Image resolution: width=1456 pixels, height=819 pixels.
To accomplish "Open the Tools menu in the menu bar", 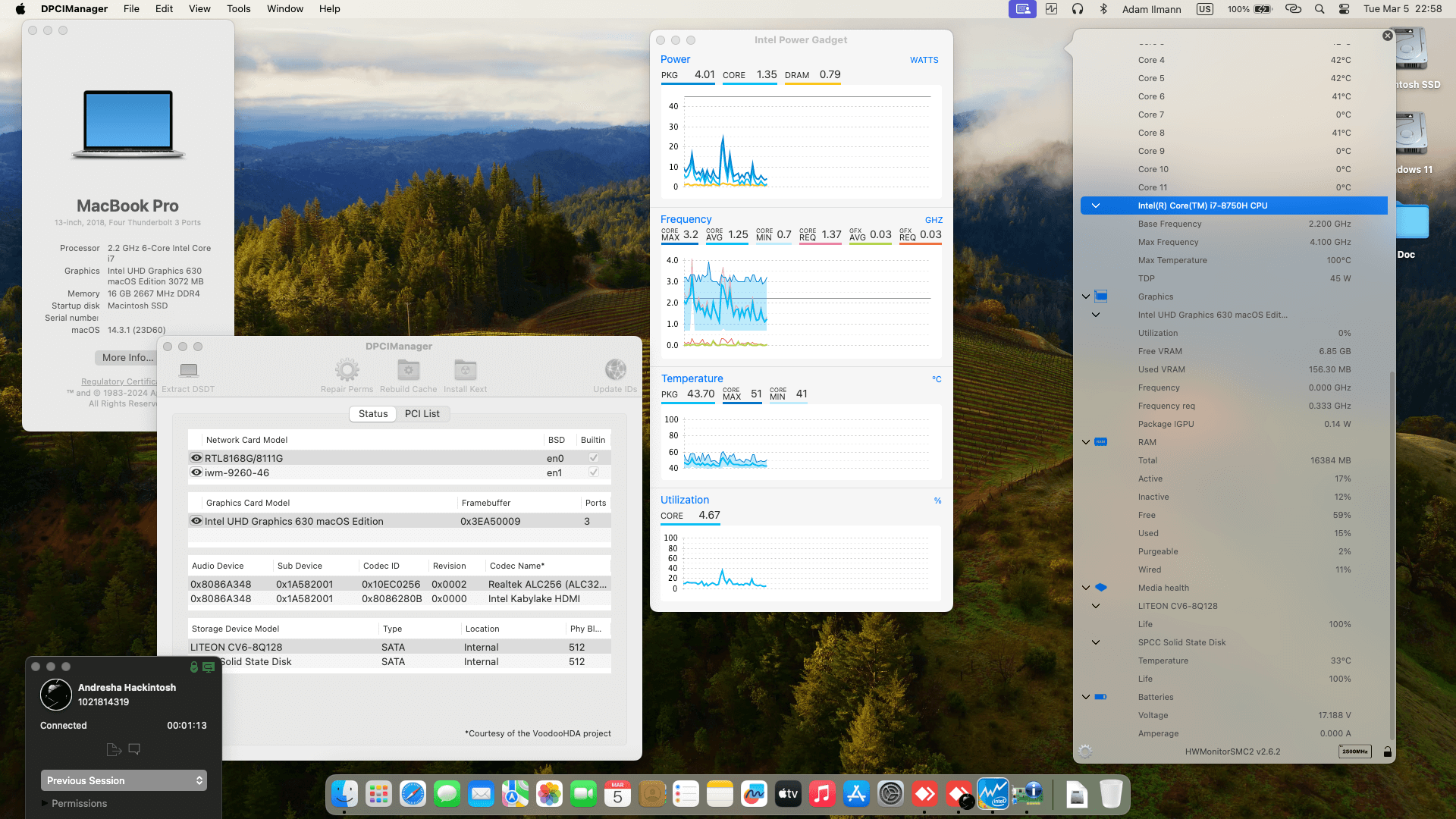I will 238,8.
